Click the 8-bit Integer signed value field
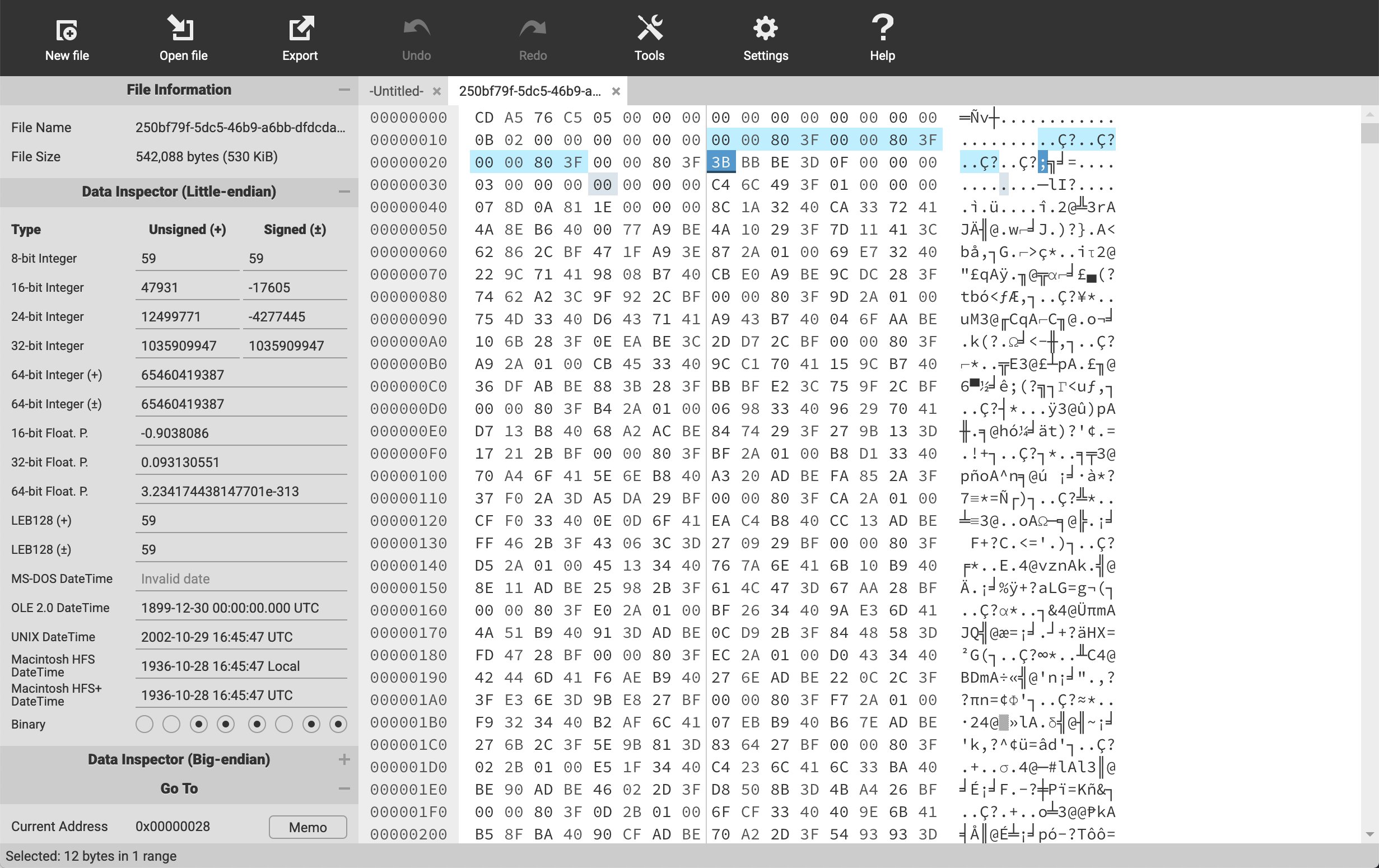 click(x=295, y=259)
